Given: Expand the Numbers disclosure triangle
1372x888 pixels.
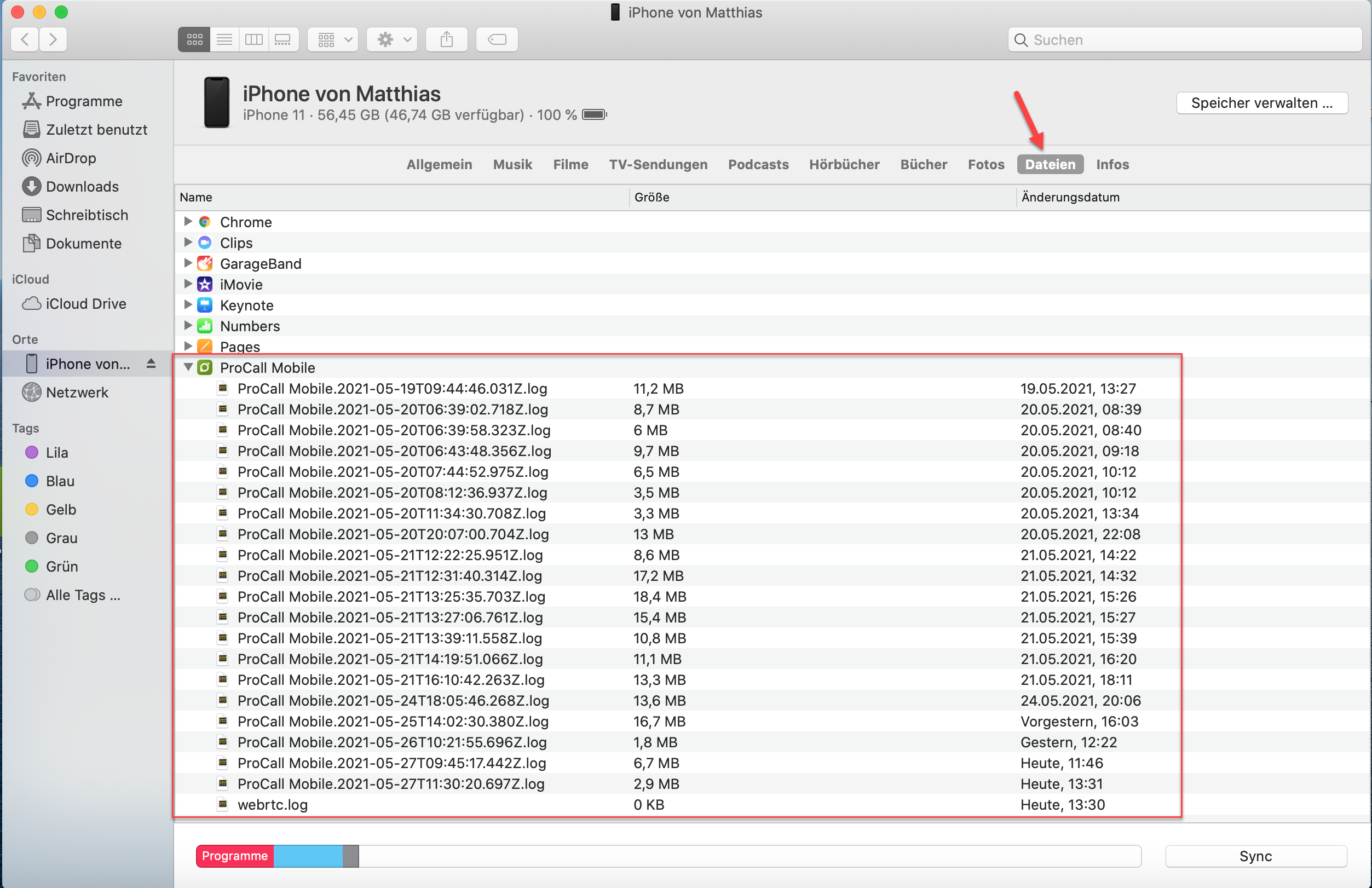Looking at the screenshot, I should tap(188, 325).
